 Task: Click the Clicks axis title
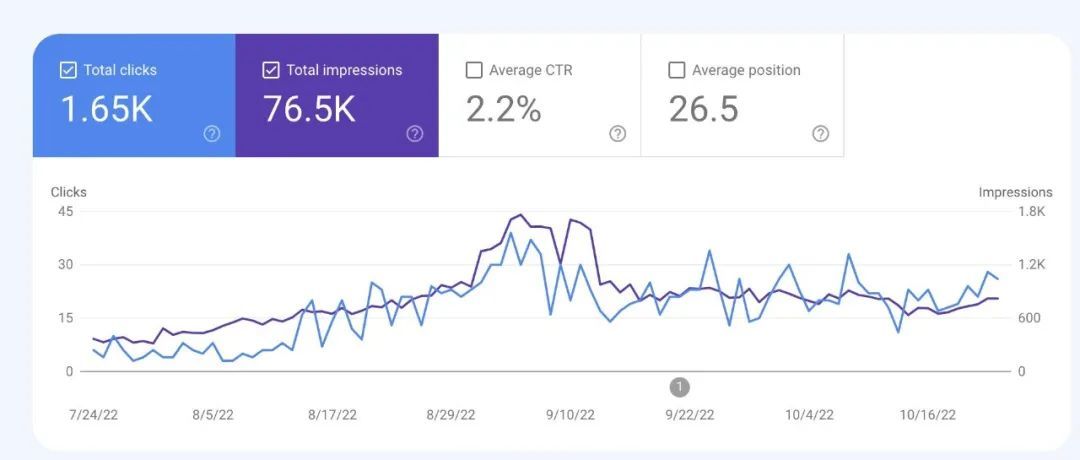point(69,192)
